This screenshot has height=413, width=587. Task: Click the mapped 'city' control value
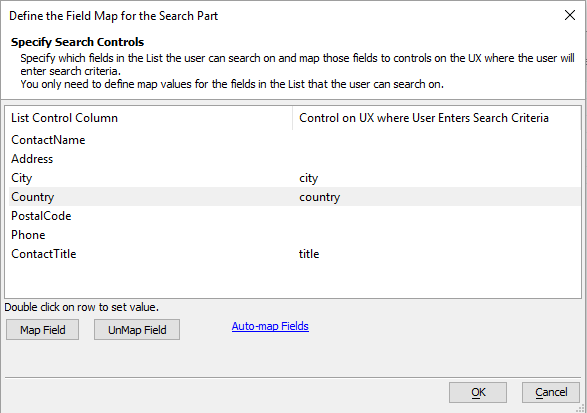[308, 178]
